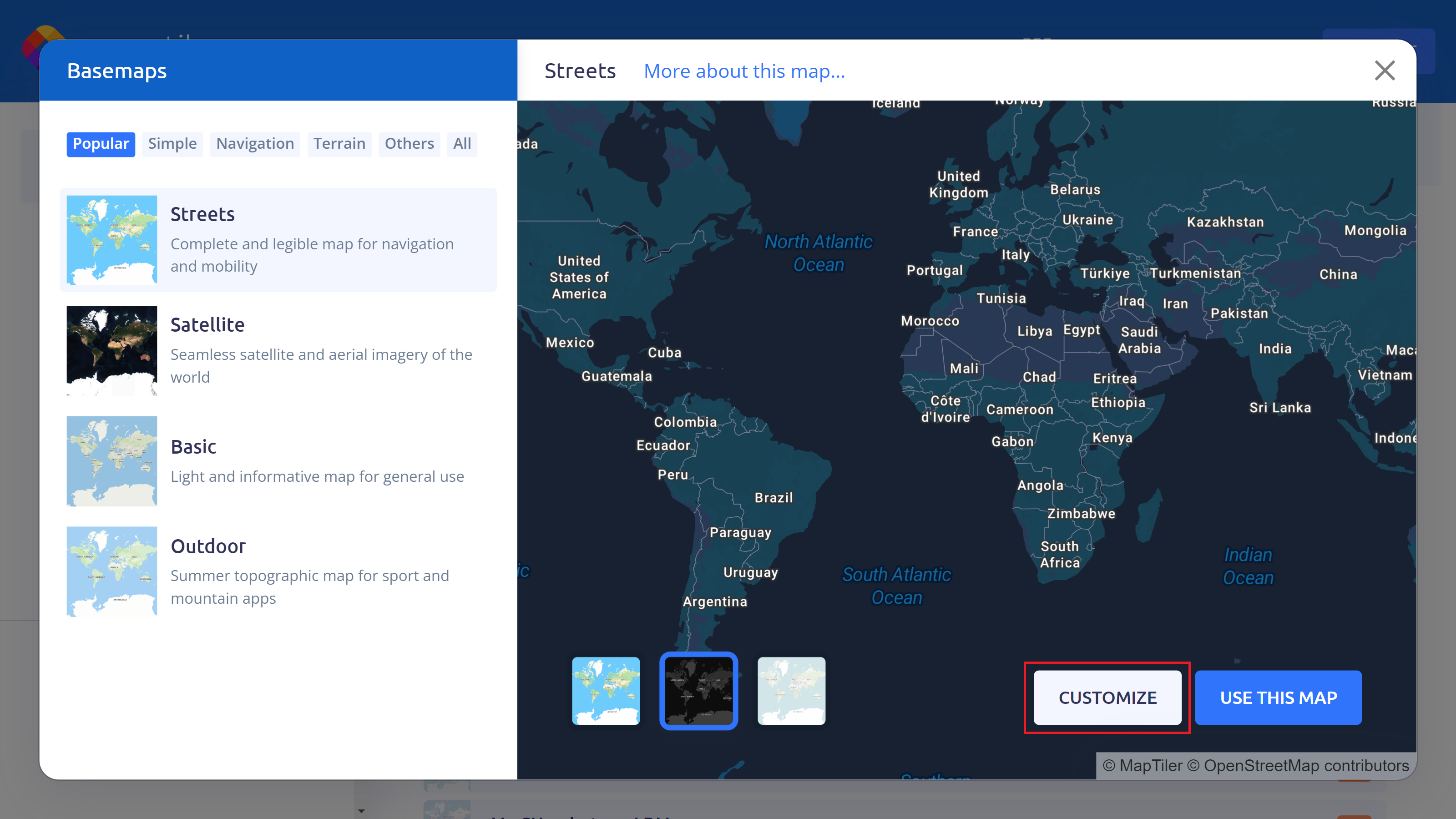Select the pale light streets style thumbnail
Viewport: 1456px width, 819px height.
[791, 691]
